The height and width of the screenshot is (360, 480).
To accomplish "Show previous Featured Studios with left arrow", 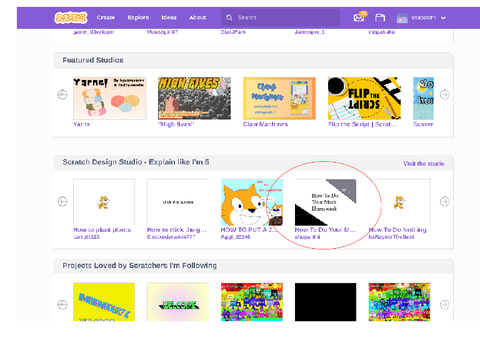I will (x=62, y=95).
